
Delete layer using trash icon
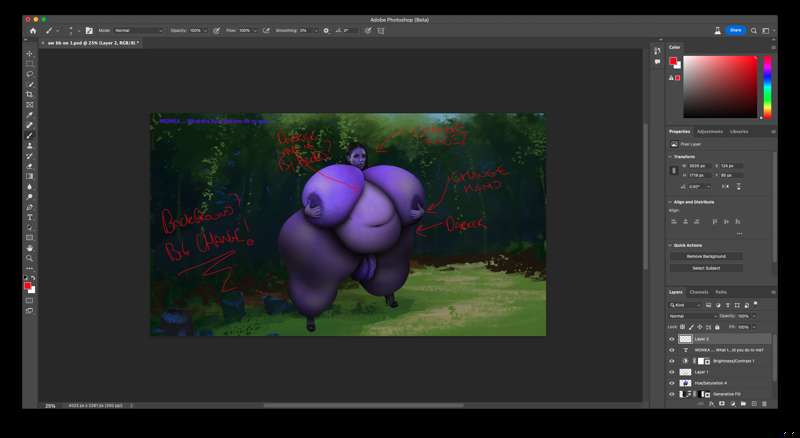click(764, 404)
